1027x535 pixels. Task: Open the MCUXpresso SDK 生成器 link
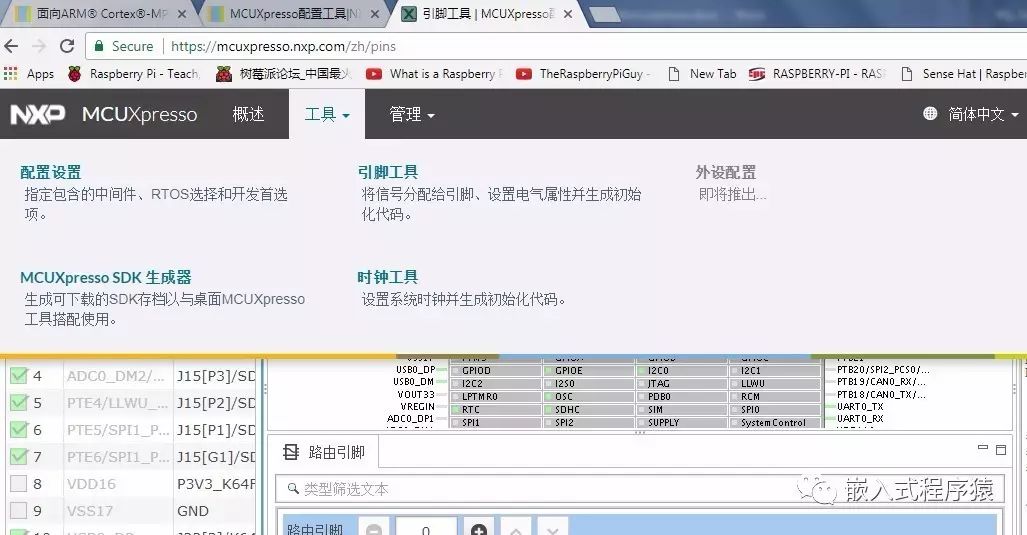coord(106,277)
